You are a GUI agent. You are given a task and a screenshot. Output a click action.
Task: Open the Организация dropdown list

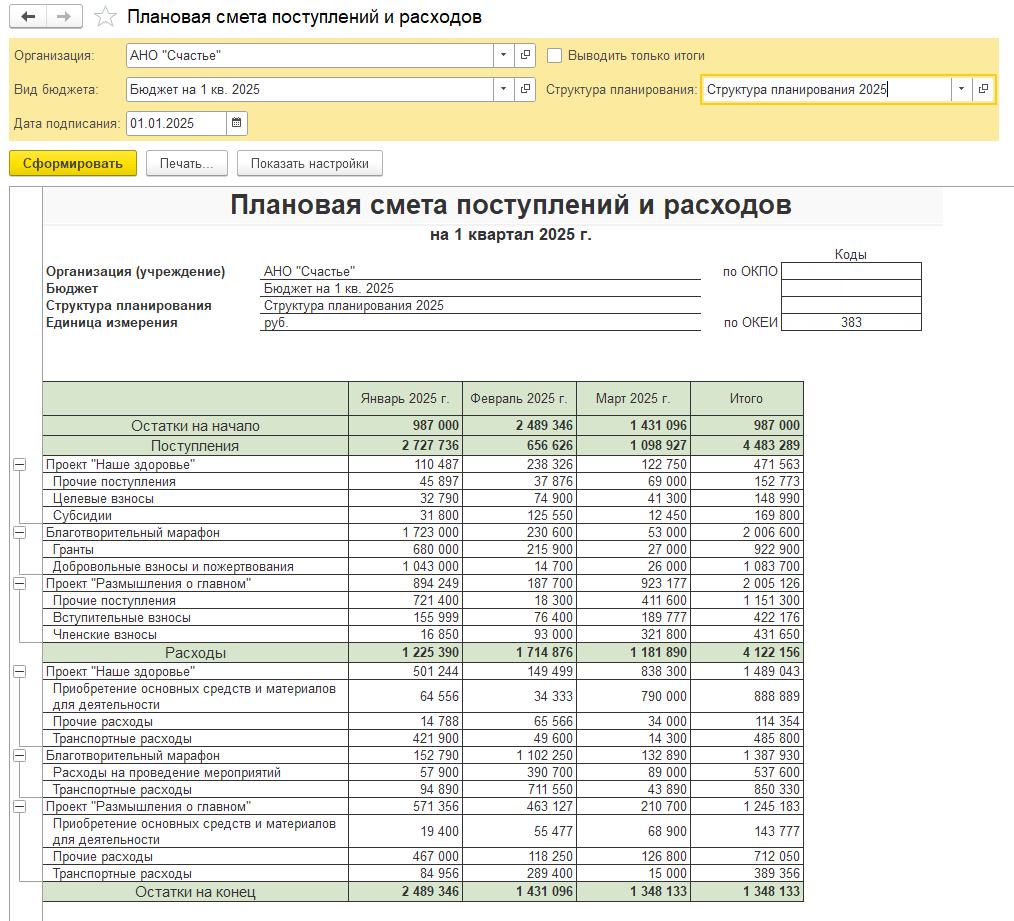503,55
